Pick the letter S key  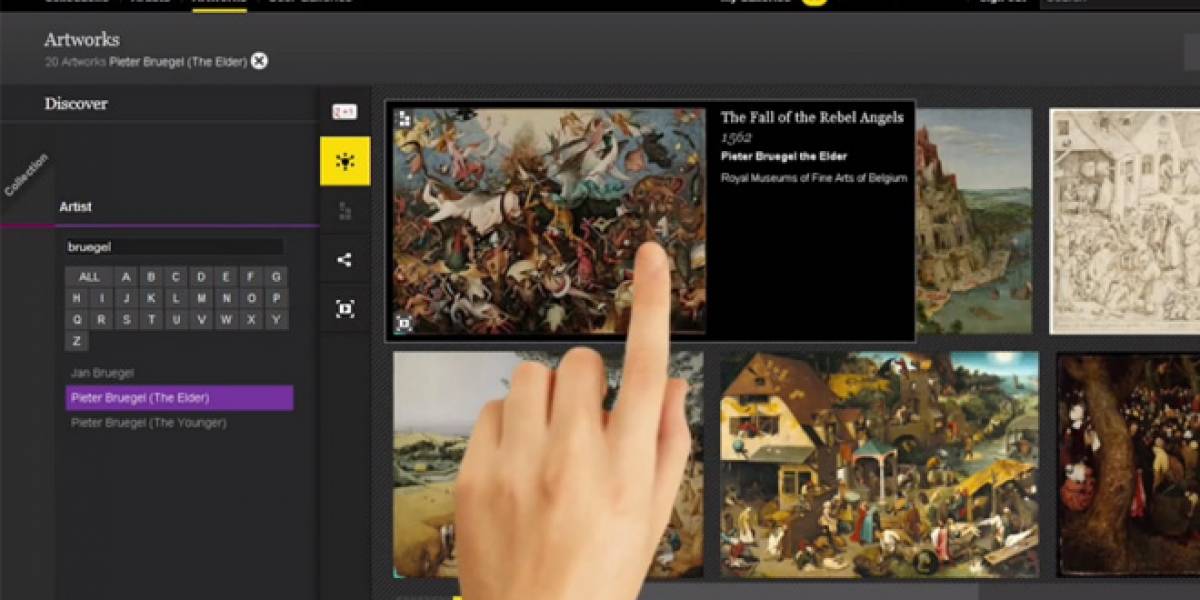127,320
